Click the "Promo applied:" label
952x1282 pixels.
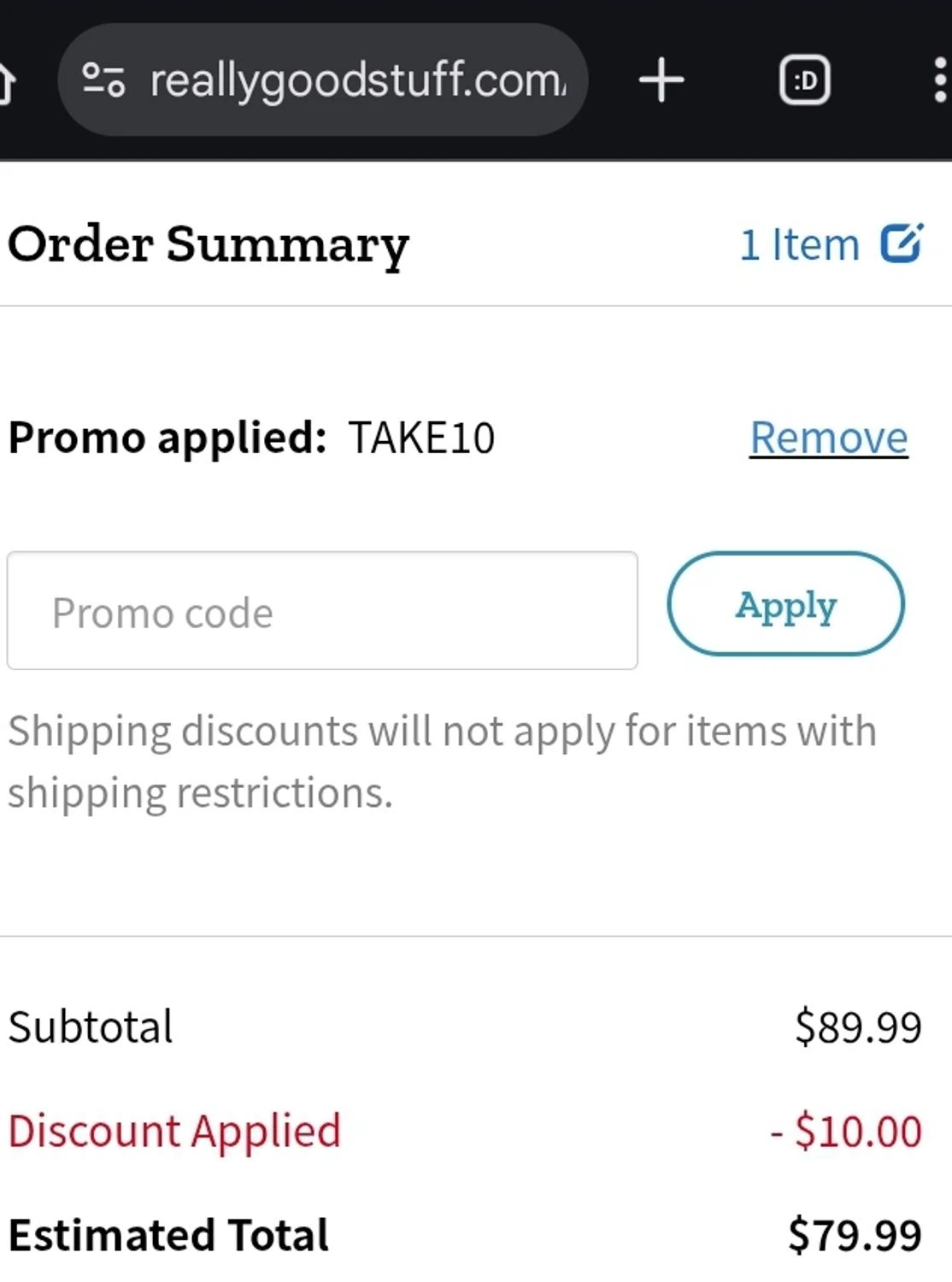(167, 438)
